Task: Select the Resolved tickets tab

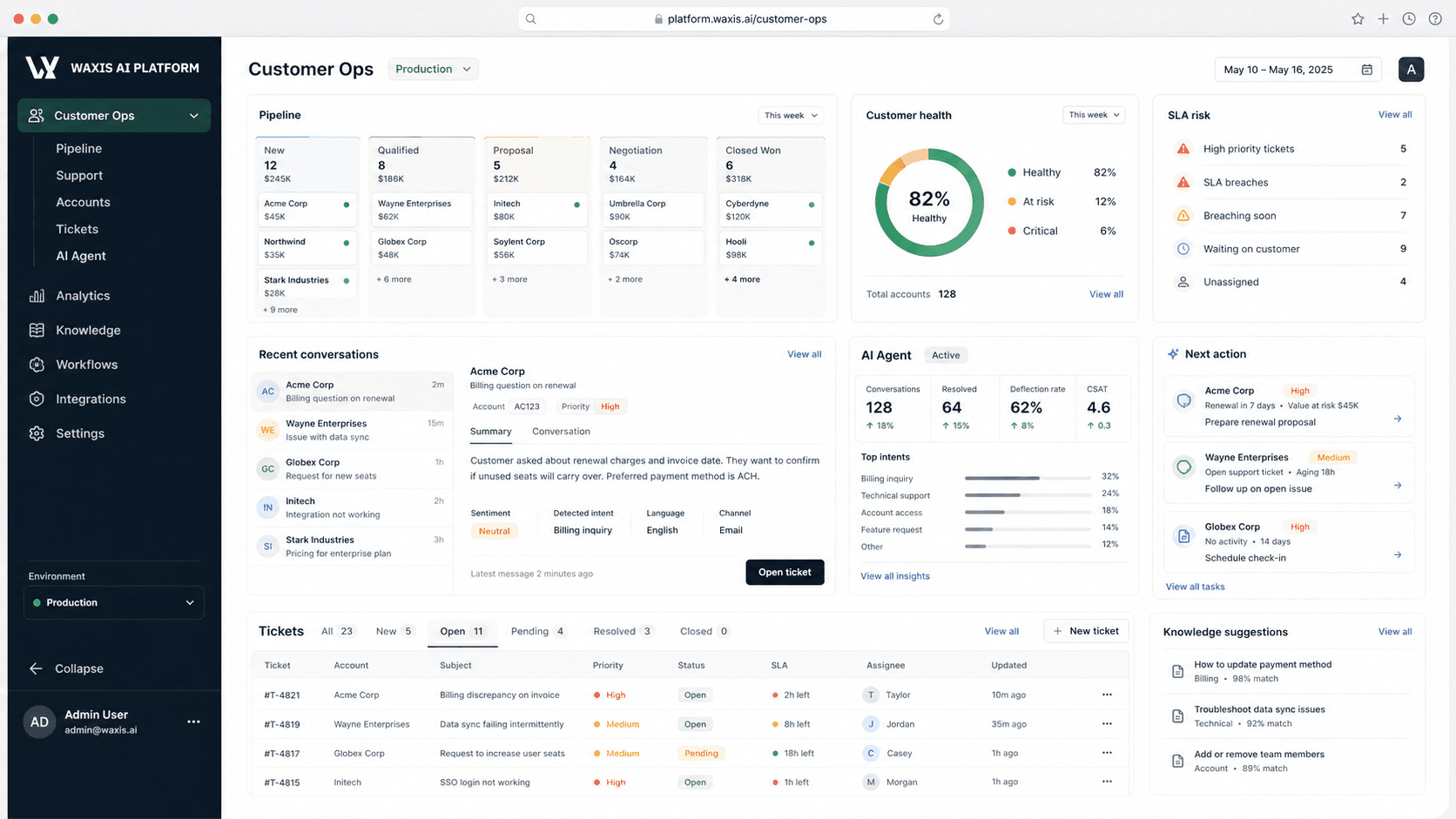Action: coord(624,631)
